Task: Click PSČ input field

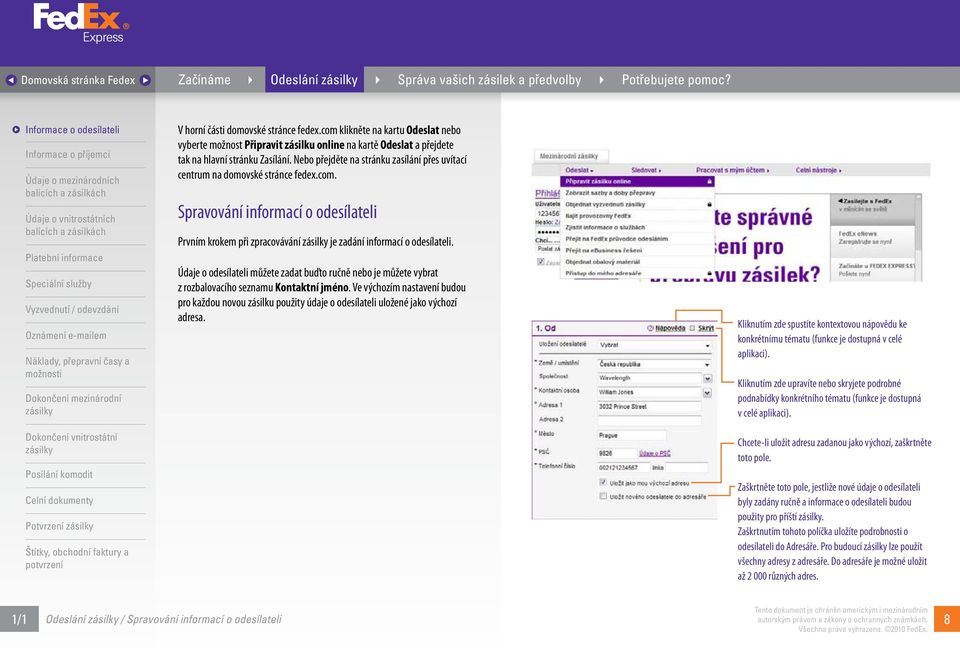Action: pyautogui.click(x=617, y=454)
